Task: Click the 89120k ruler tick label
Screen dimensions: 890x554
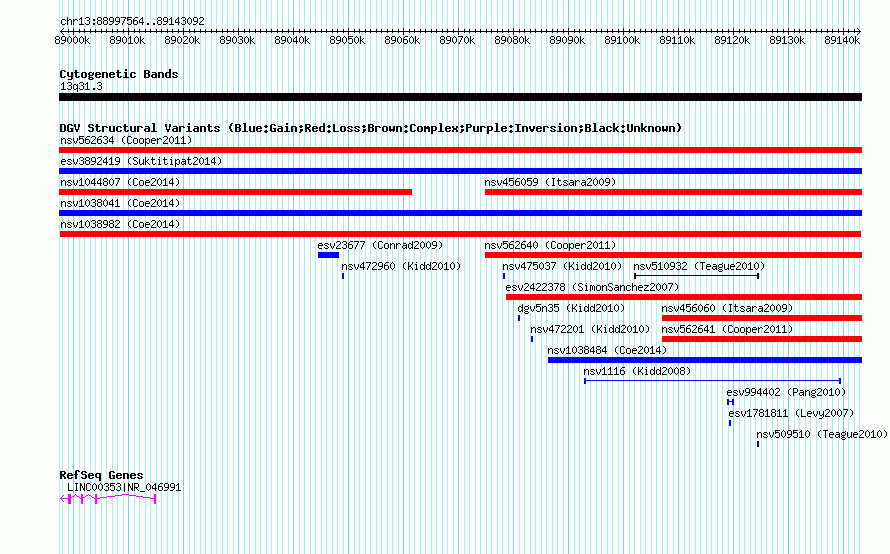Action: (x=732, y=40)
